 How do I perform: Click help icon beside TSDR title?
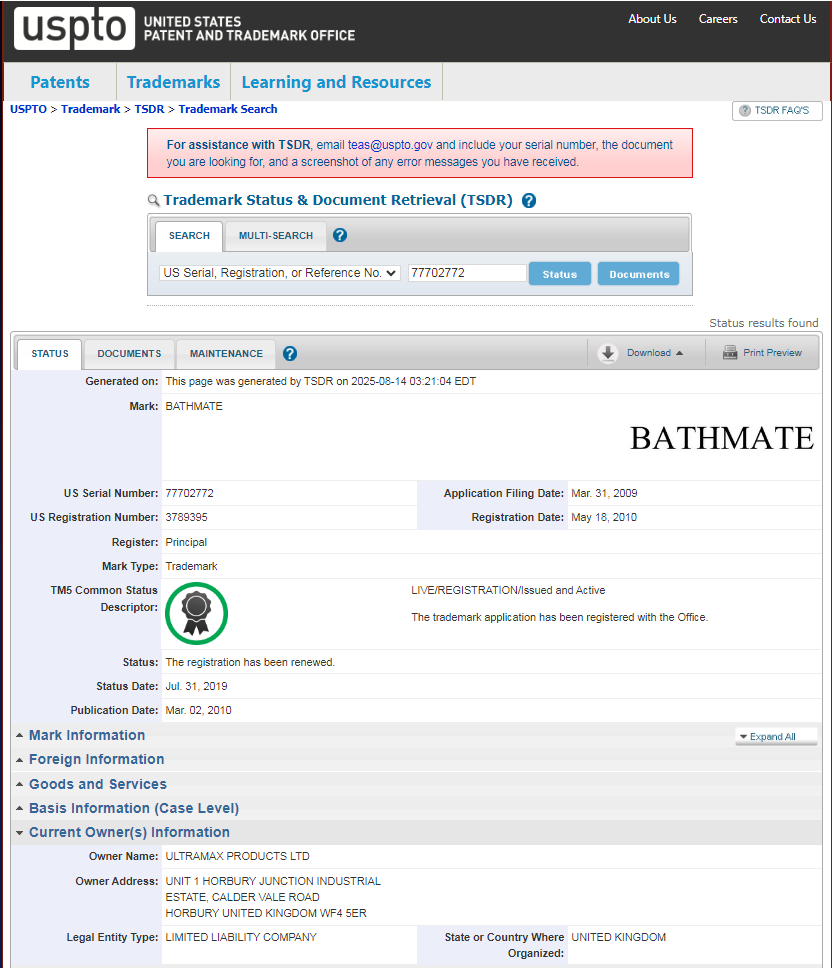[529, 200]
